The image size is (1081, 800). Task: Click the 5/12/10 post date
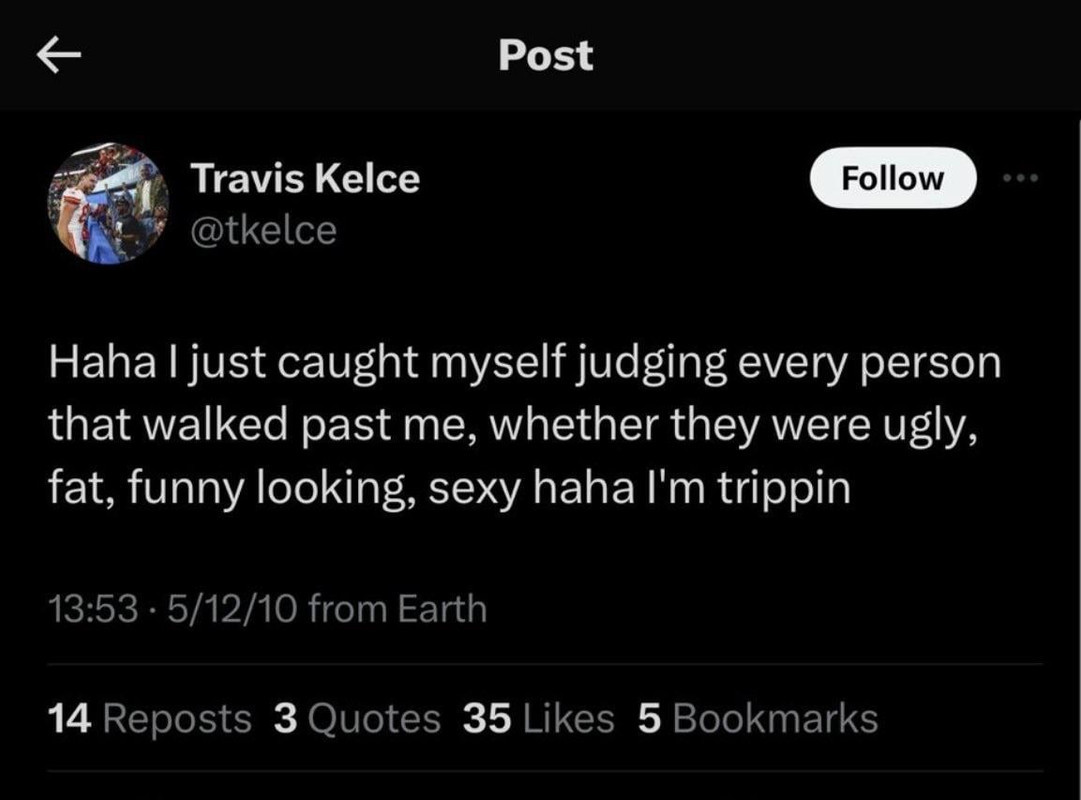pos(232,608)
